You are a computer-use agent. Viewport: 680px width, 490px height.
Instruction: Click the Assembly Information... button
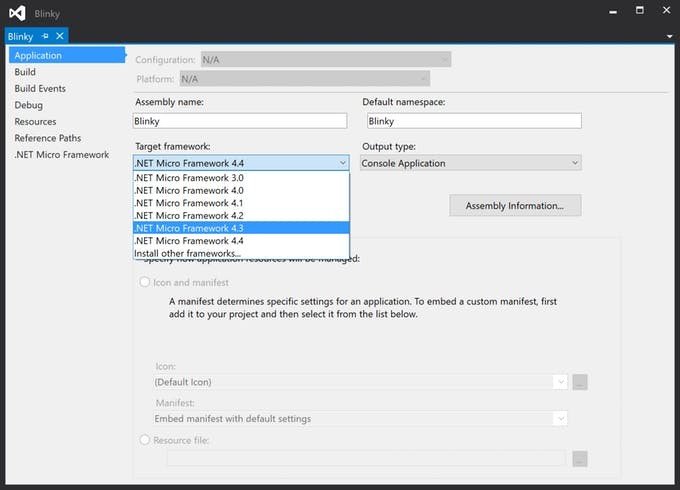(x=515, y=206)
